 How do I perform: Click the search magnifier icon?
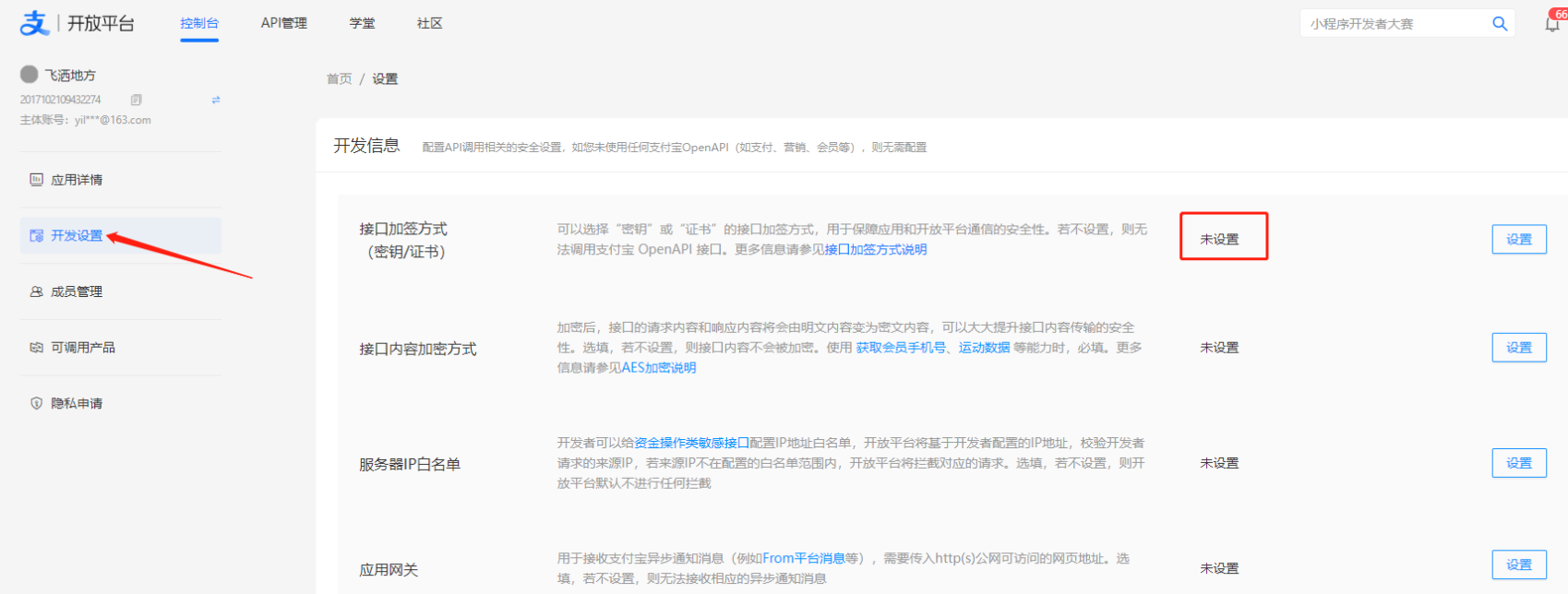(x=1500, y=24)
